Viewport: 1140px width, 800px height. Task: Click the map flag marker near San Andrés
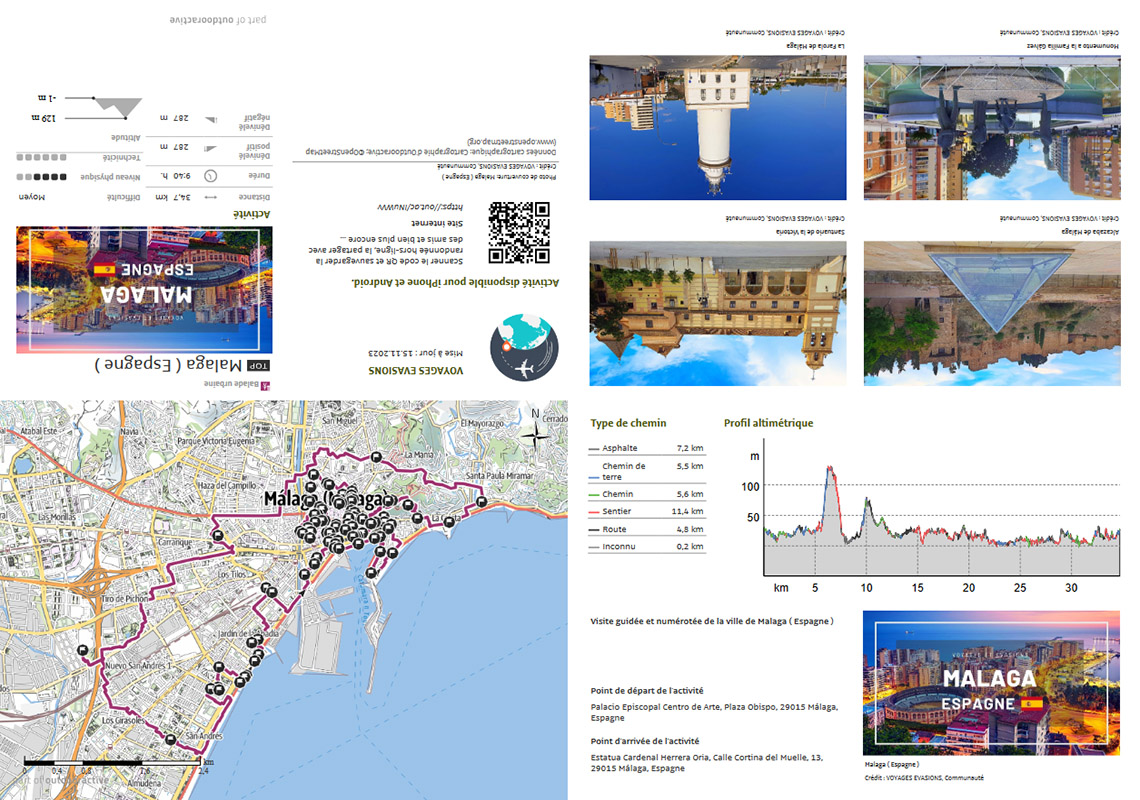click(x=170, y=740)
